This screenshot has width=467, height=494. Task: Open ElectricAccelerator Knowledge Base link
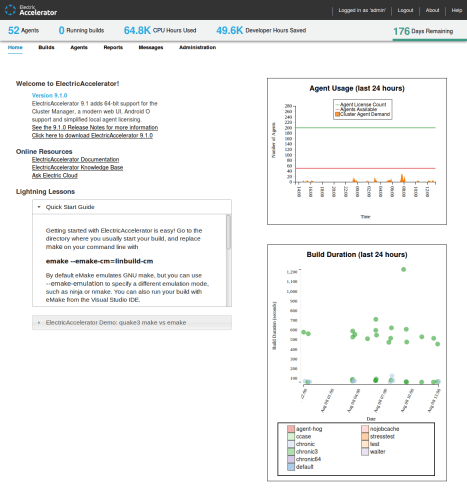(x=77, y=167)
